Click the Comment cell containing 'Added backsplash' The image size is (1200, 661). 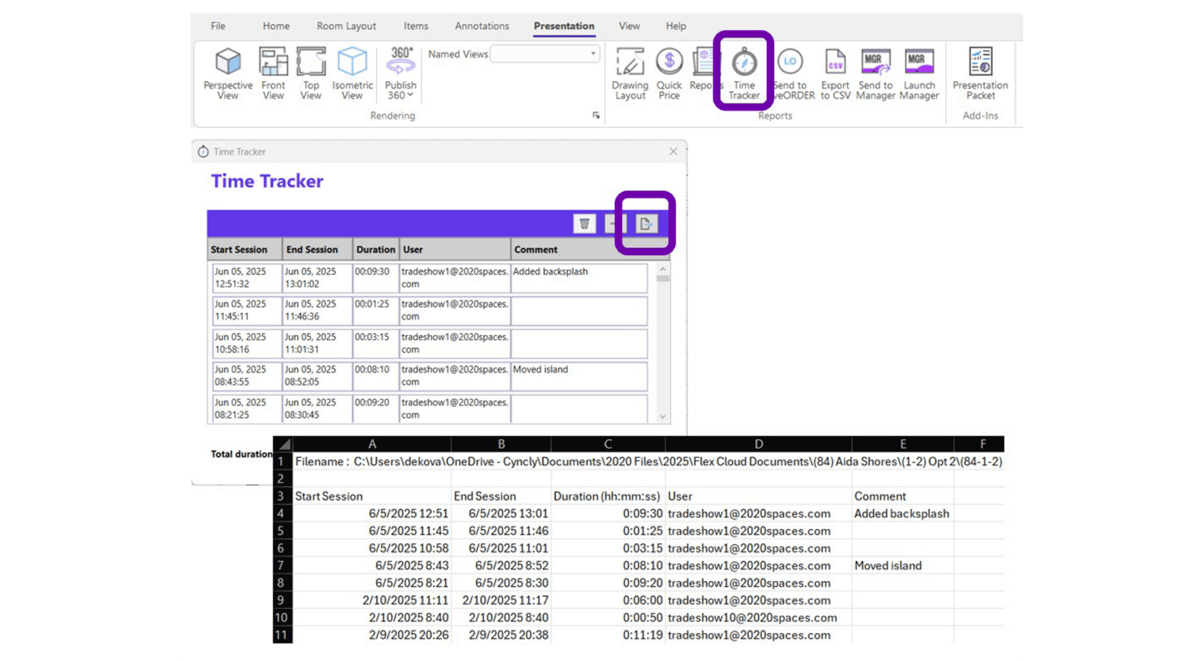point(578,278)
